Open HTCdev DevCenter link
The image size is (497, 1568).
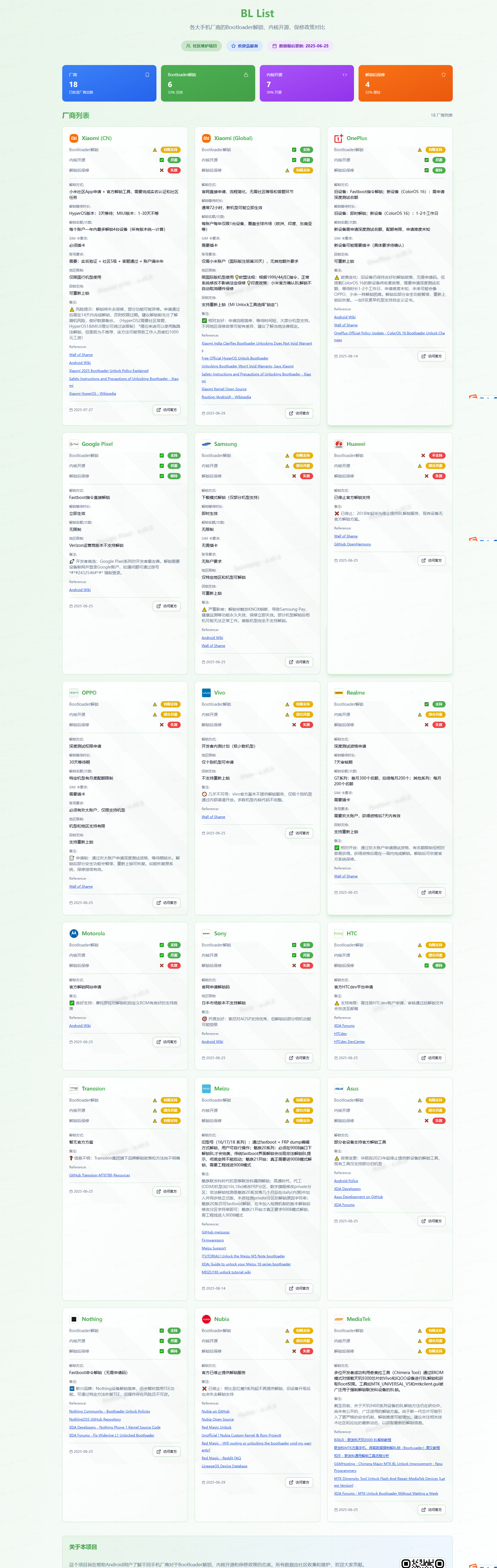(x=350, y=1041)
